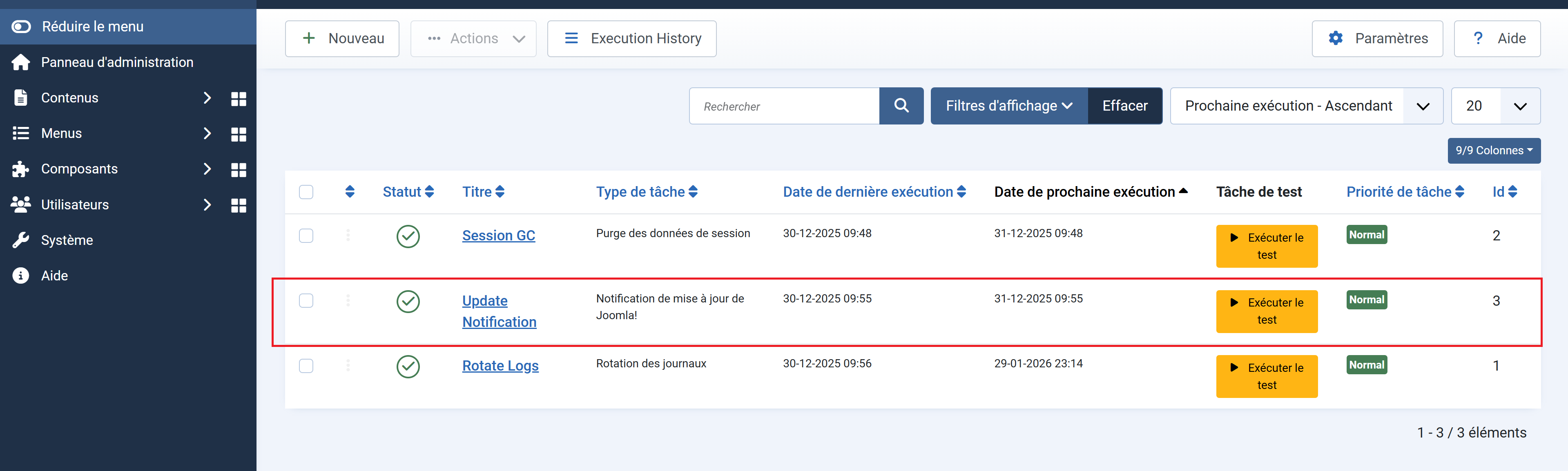Image resolution: width=1568 pixels, height=471 pixels.
Task: Click the Paramètres gear icon
Action: [x=1335, y=38]
